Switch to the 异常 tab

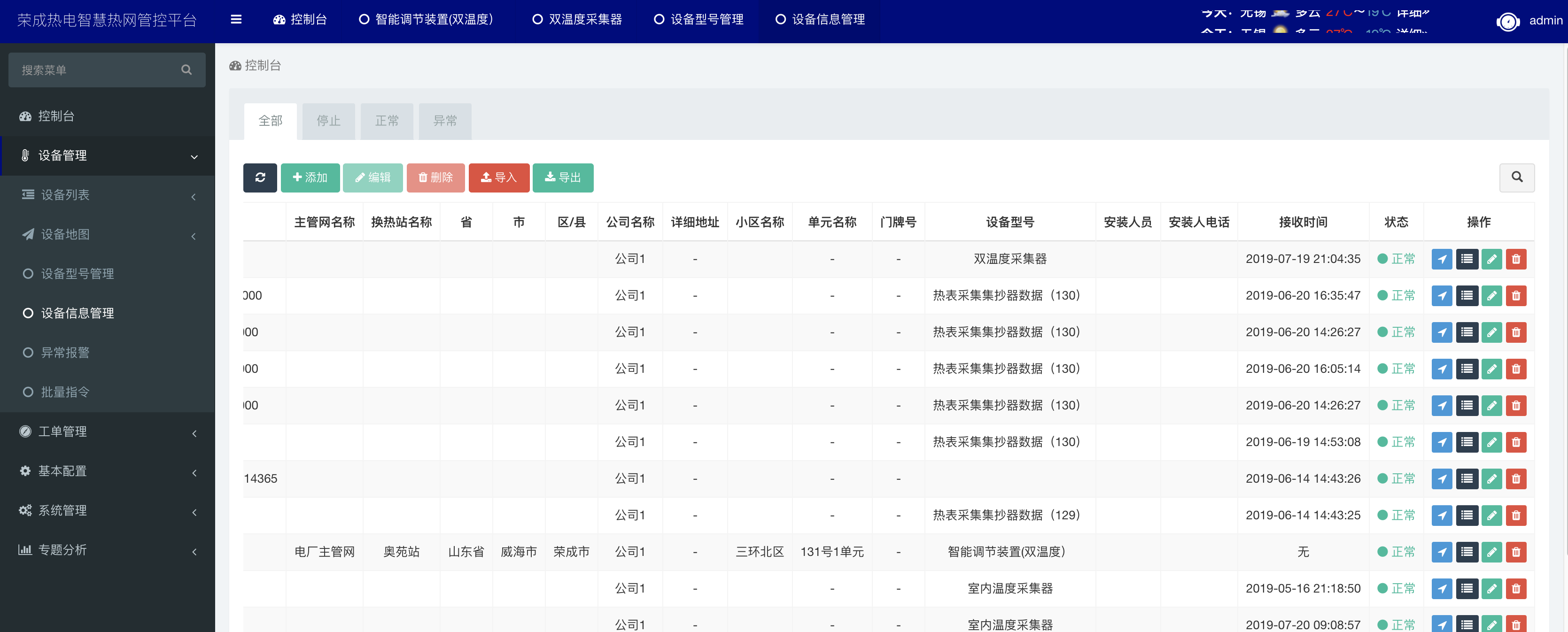[445, 121]
